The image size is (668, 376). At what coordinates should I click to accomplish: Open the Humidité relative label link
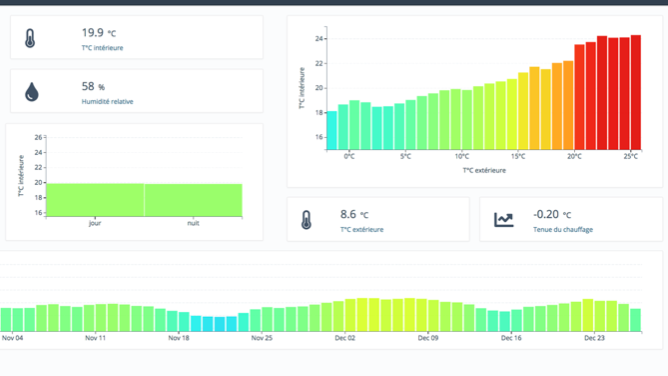click(107, 101)
